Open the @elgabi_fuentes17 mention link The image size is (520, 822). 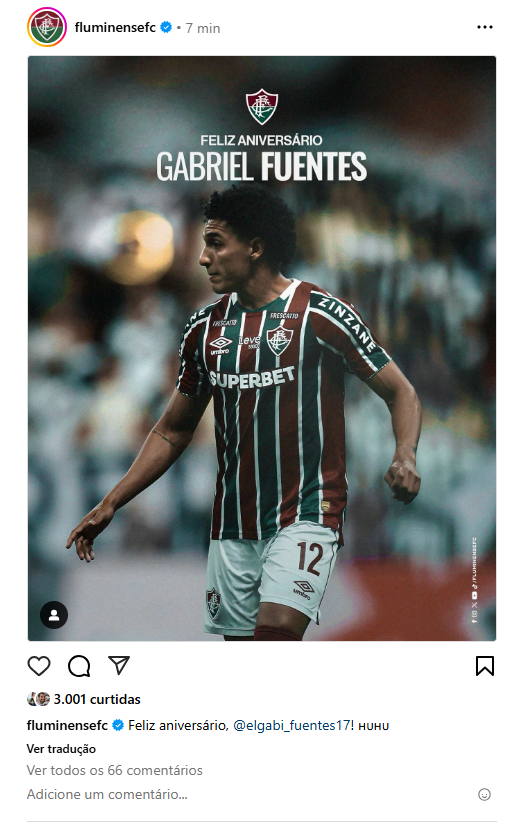click(x=291, y=726)
